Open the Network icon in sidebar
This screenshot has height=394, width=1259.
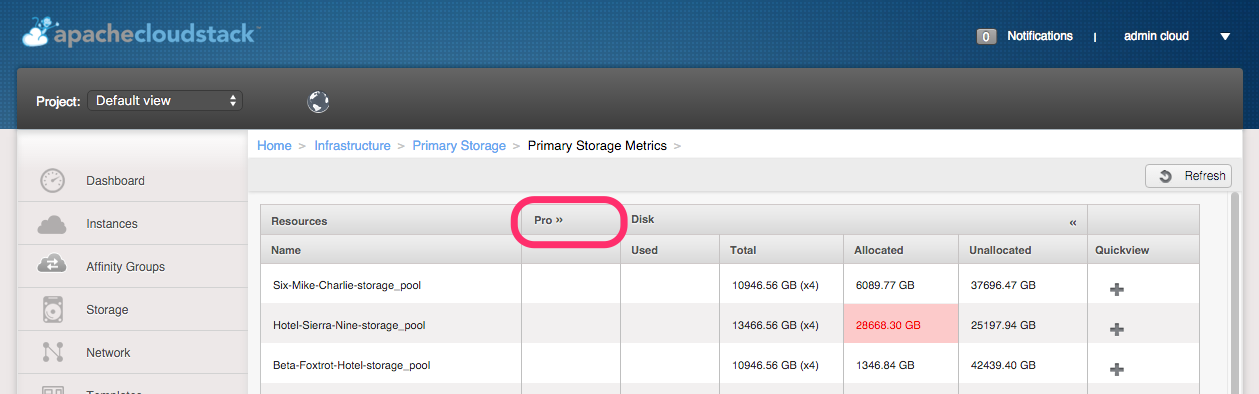(53, 352)
